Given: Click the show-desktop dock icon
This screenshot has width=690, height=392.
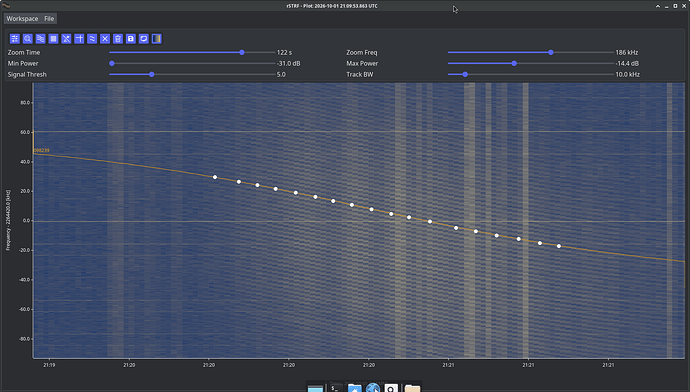Looking at the screenshot, I should [x=316, y=388].
